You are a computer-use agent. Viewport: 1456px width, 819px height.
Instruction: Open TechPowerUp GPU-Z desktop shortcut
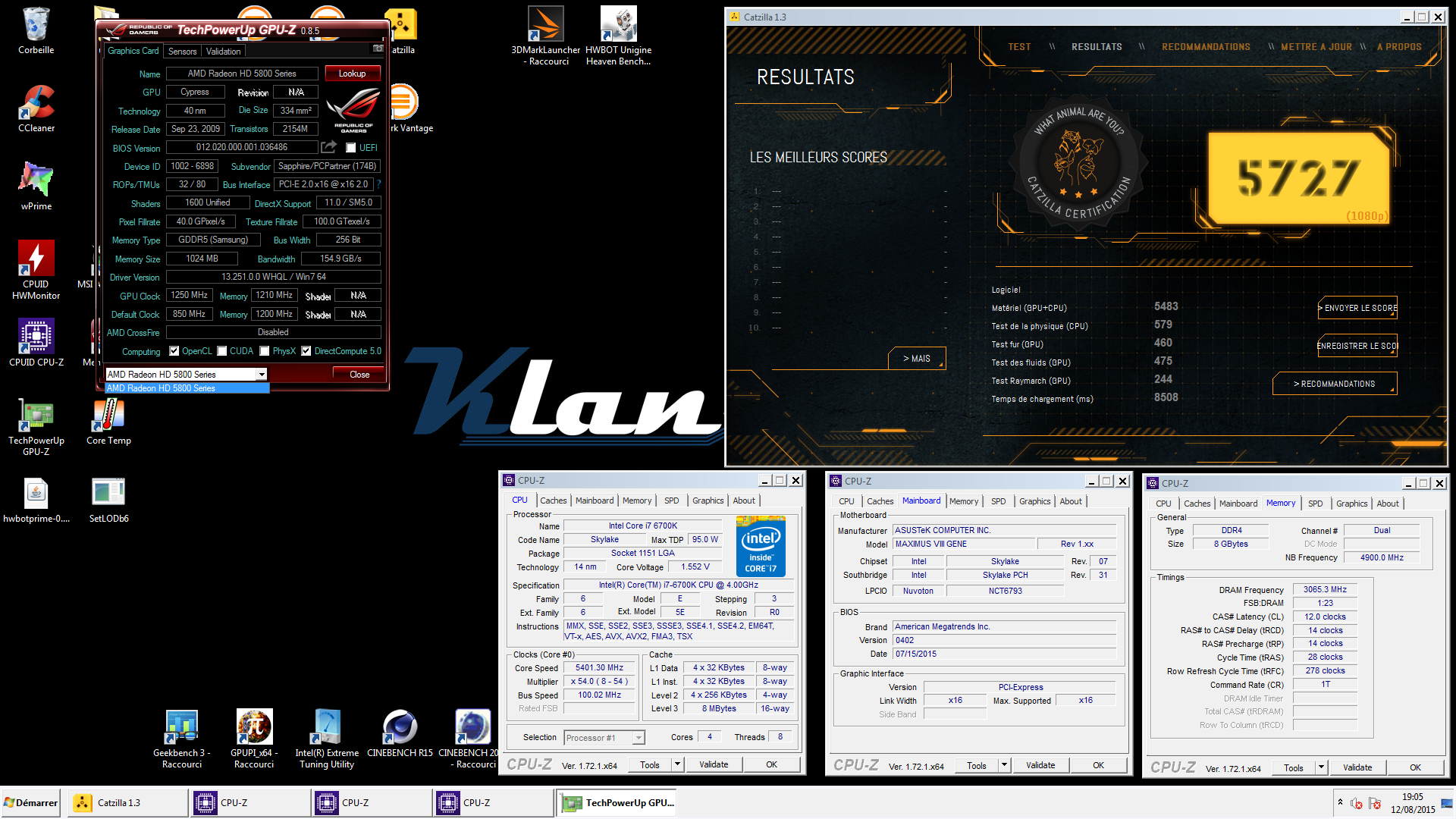(36, 427)
